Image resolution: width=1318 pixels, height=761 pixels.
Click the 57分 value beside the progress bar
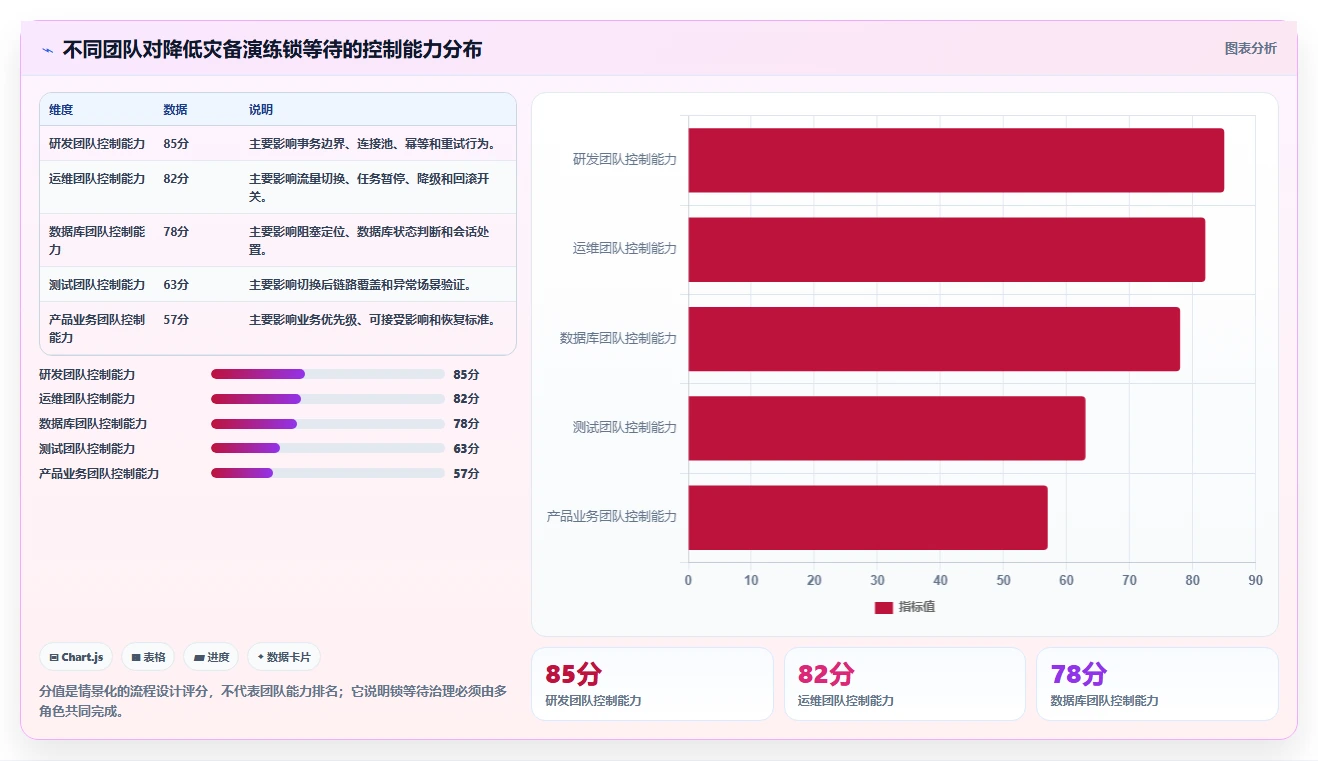coord(466,474)
